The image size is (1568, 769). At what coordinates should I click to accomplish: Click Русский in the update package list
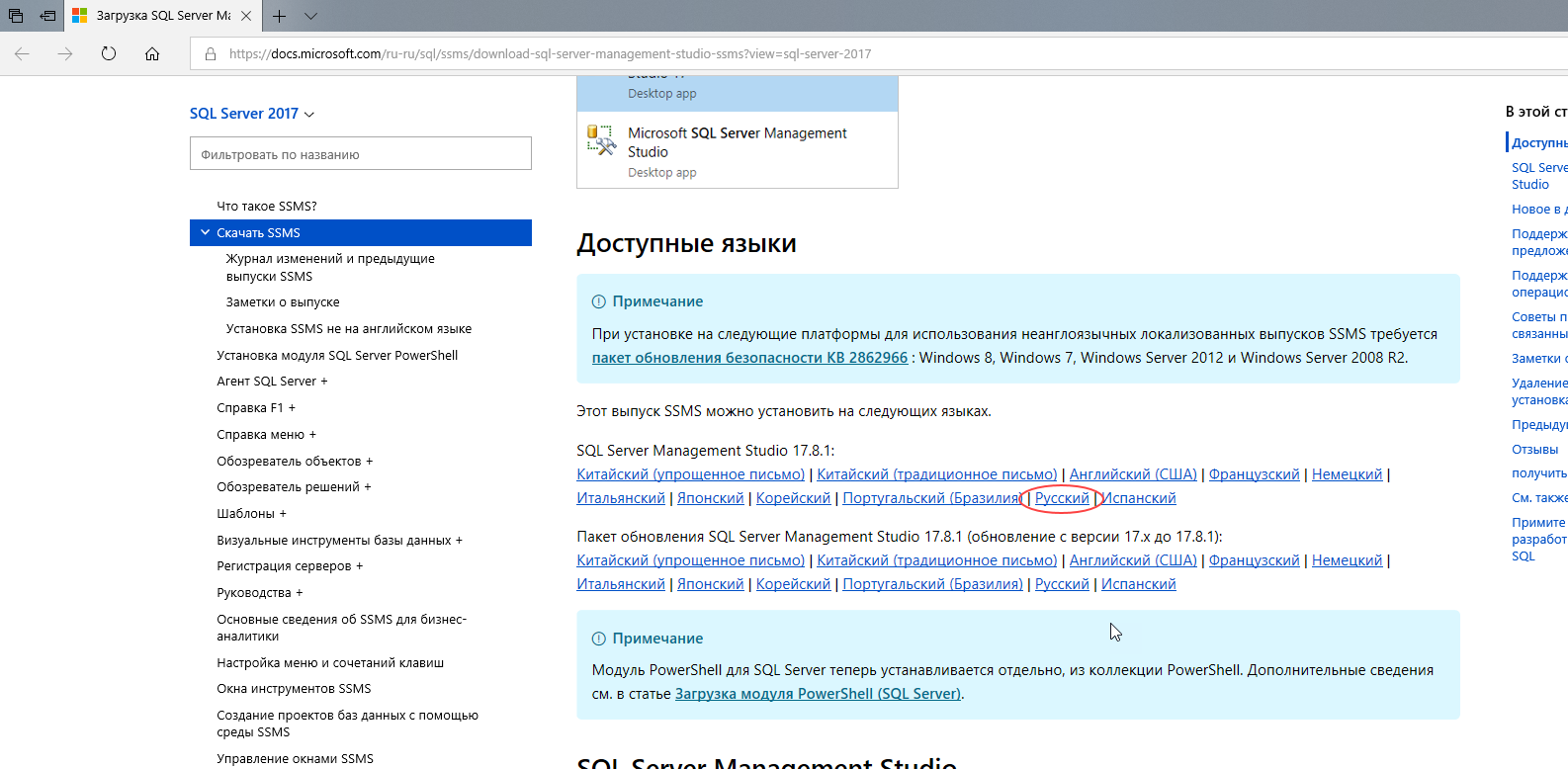1062,584
